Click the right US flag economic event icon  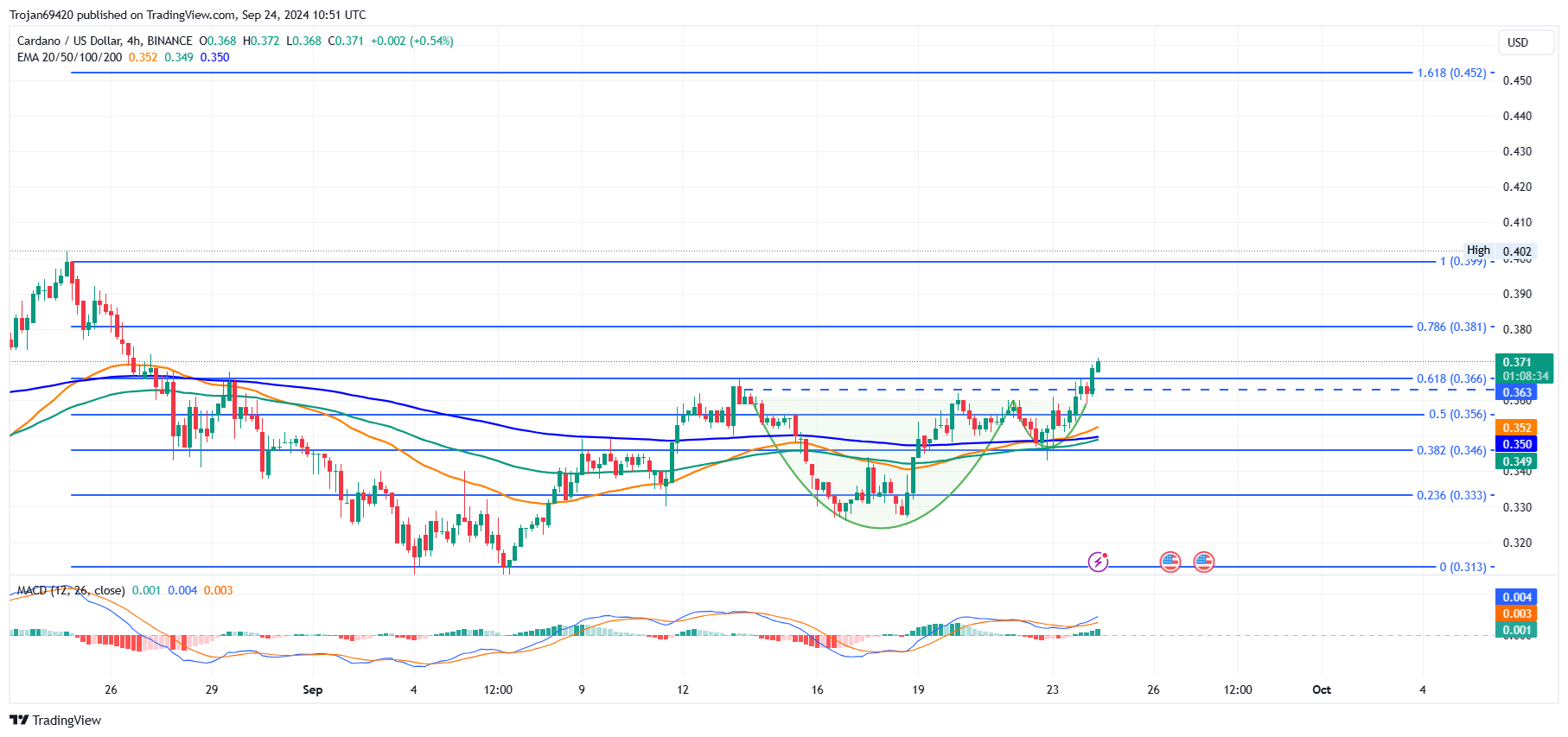coord(1204,562)
